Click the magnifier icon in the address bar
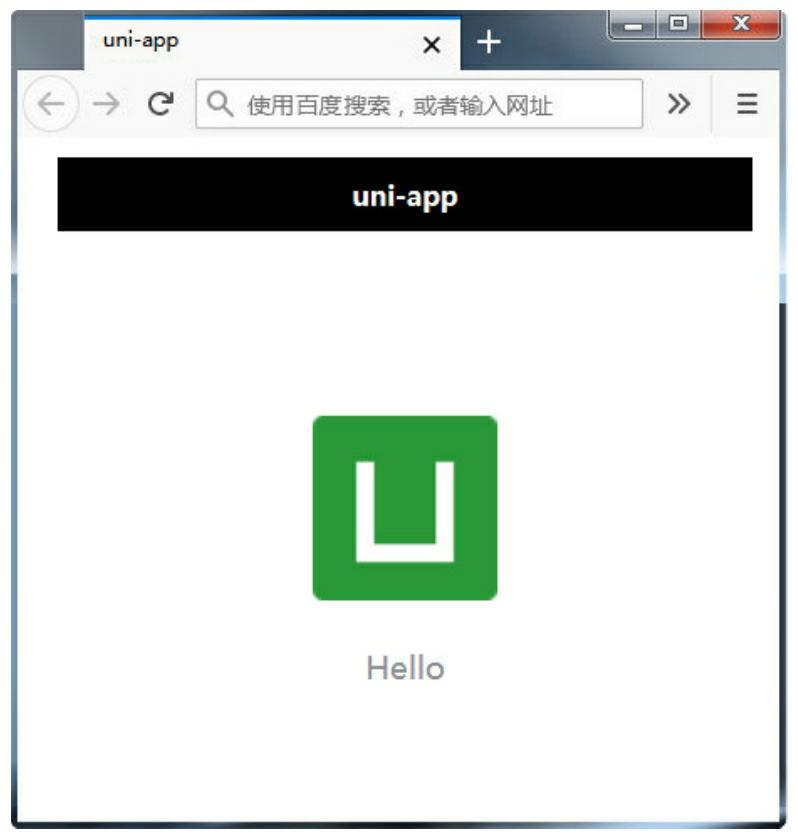798x835 pixels. (219, 104)
